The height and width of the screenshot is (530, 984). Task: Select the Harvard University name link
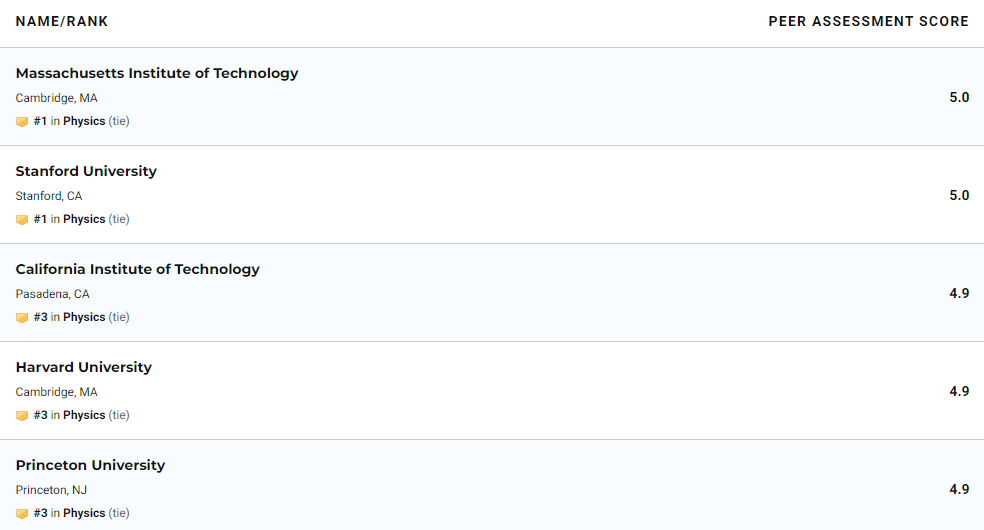click(x=84, y=367)
